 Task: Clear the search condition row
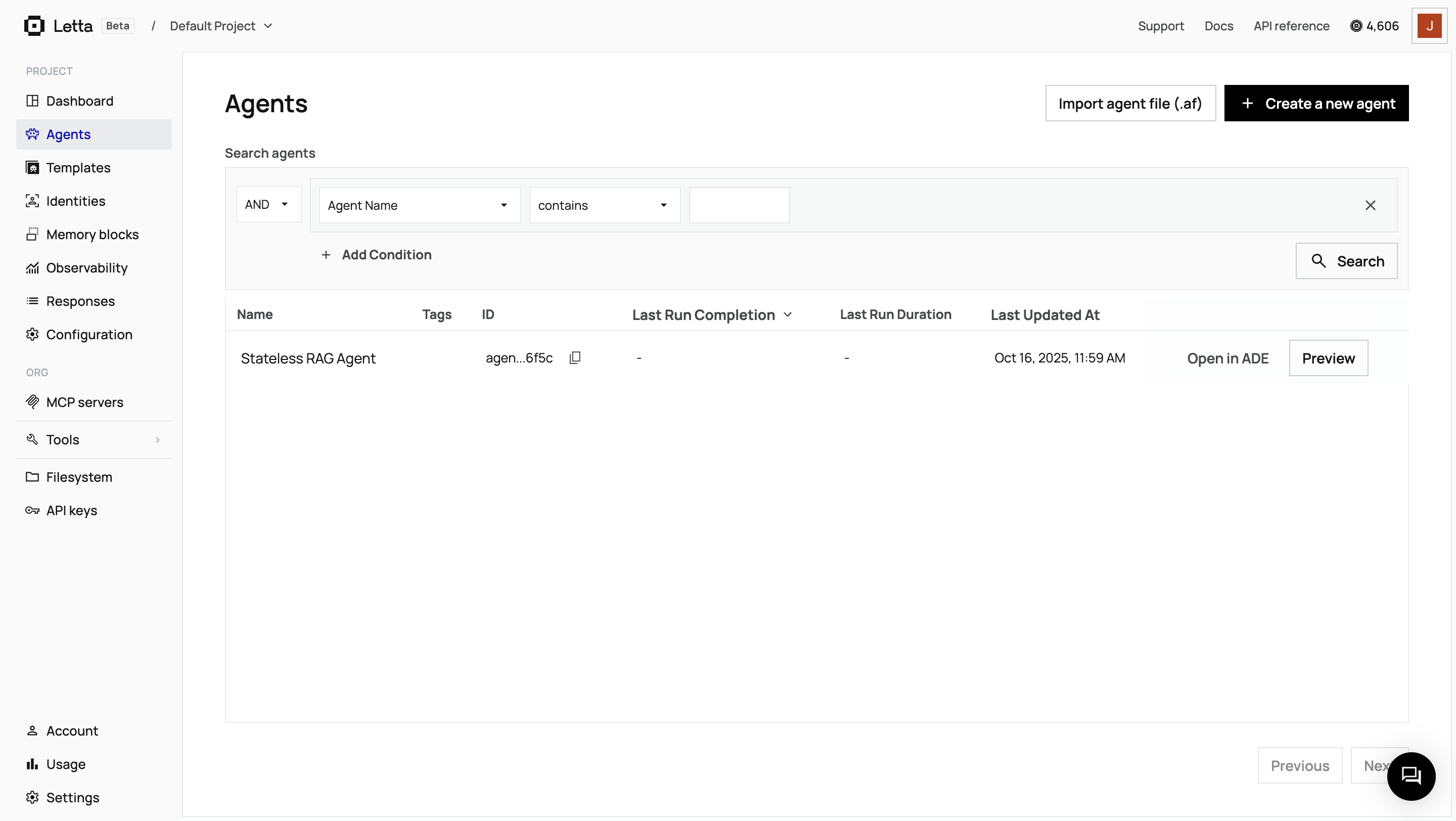point(1371,205)
